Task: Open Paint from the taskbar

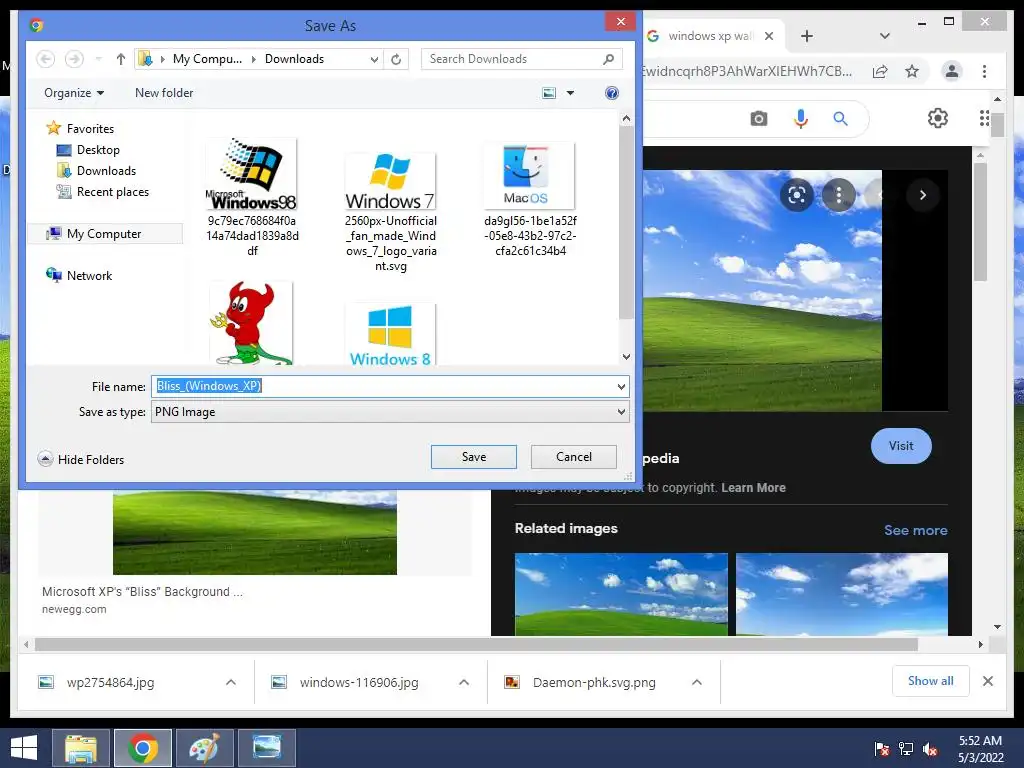Action: 204,748
